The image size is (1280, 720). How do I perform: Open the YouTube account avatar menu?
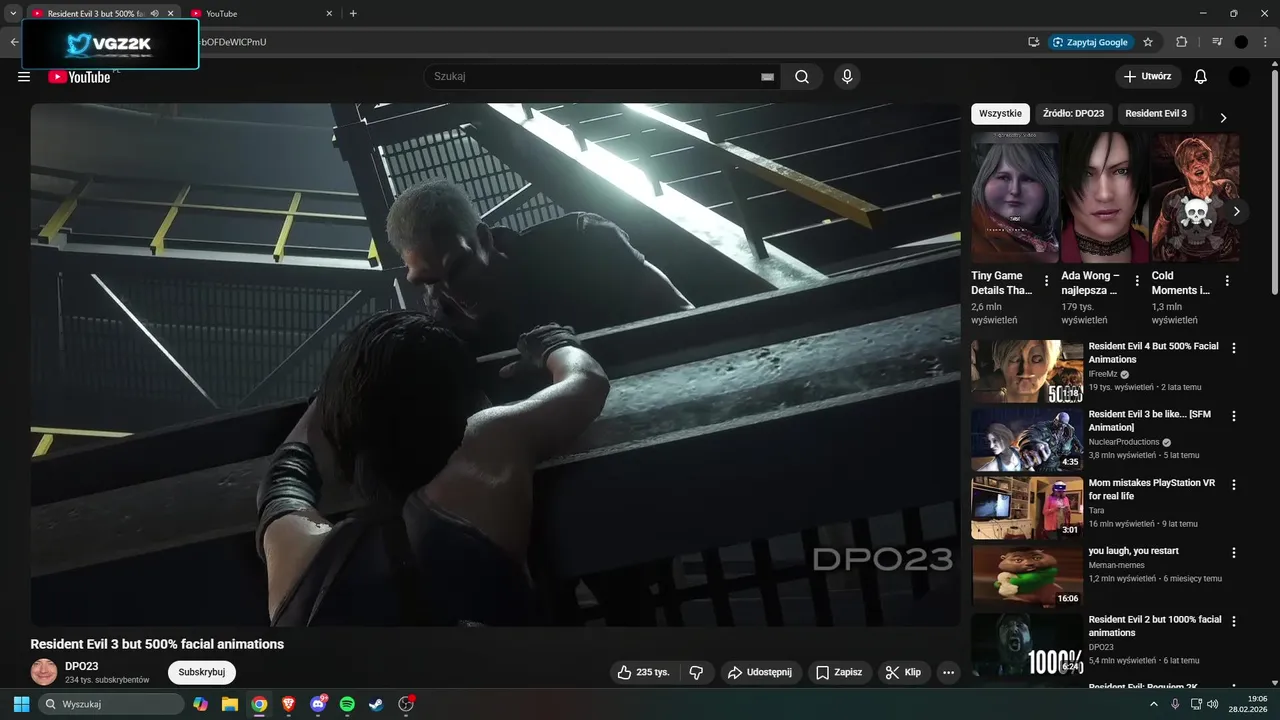pyautogui.click(x=1239, y=77)
